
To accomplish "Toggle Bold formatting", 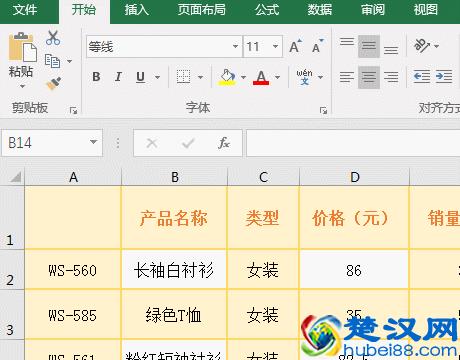I will tap(96, 77).
